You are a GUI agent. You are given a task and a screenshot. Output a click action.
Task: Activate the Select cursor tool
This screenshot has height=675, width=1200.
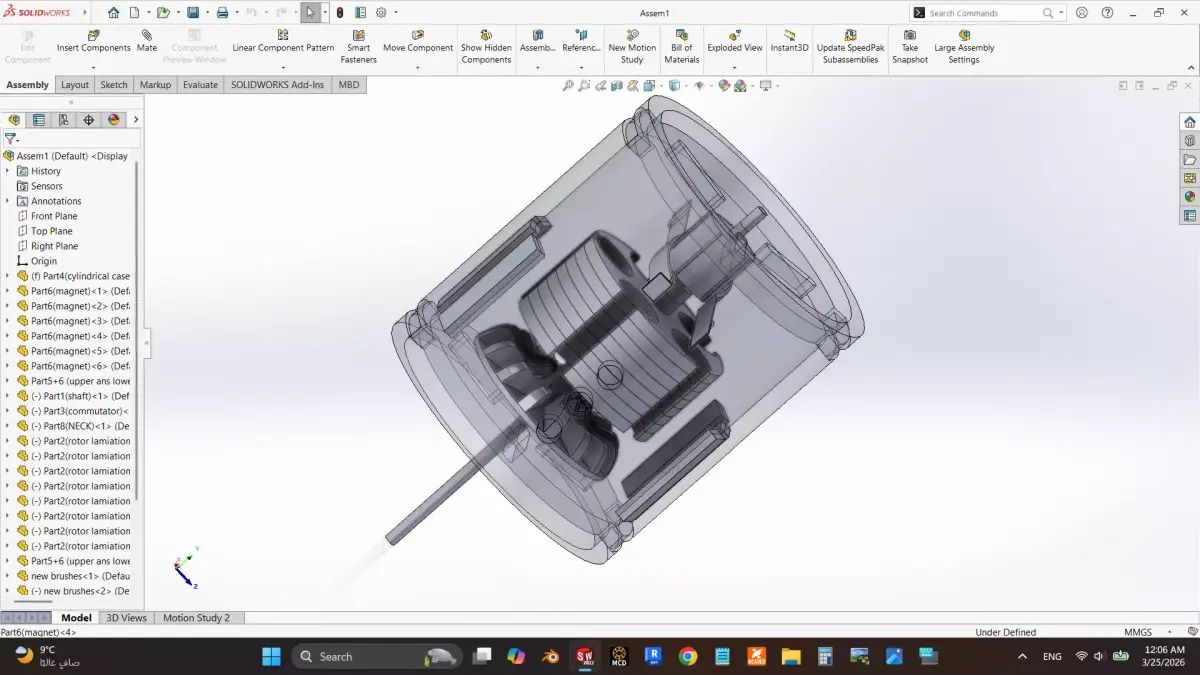click(x=310, y=13)
